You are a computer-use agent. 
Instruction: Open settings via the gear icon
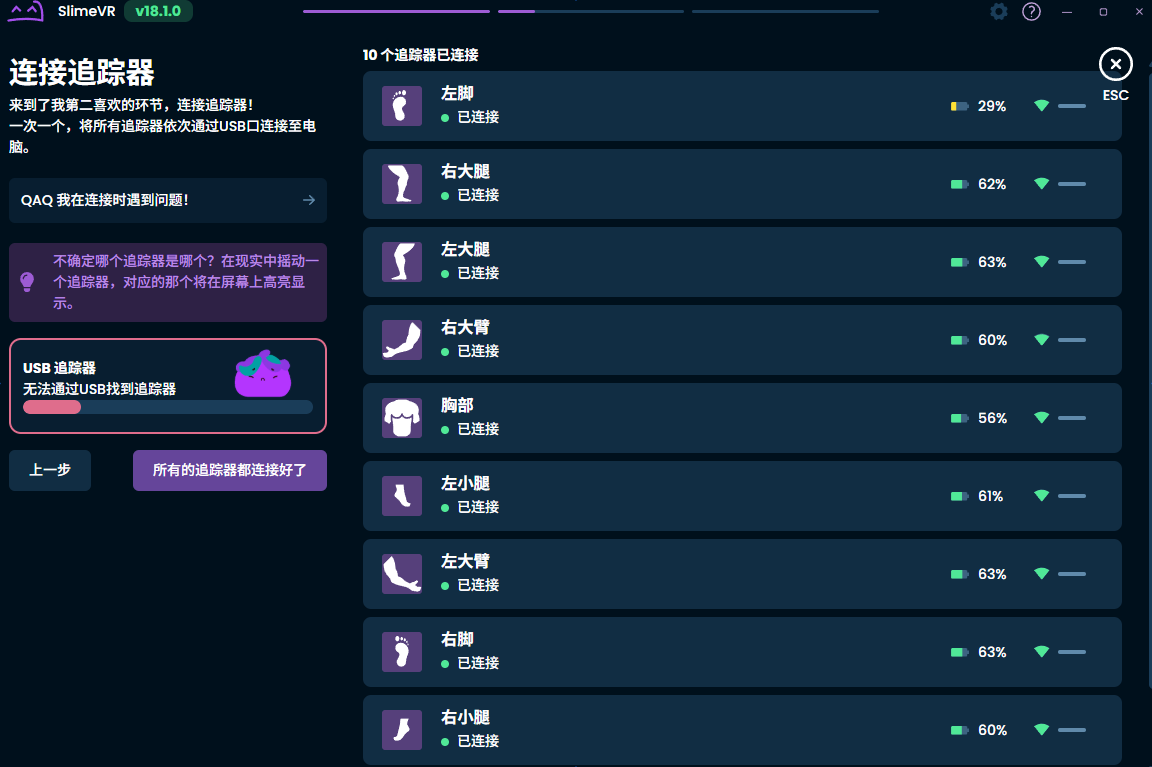tap(999, 12)
